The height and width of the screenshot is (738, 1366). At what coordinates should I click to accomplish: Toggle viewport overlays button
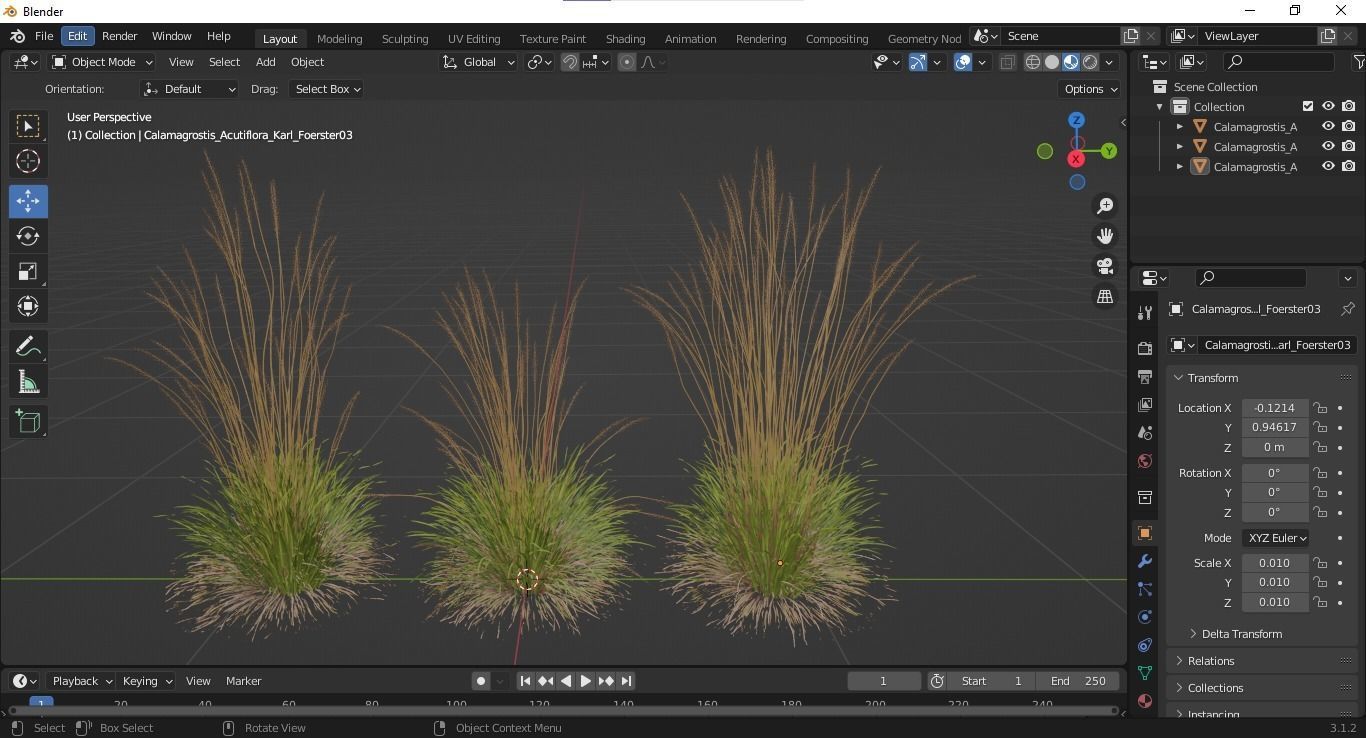963,62
